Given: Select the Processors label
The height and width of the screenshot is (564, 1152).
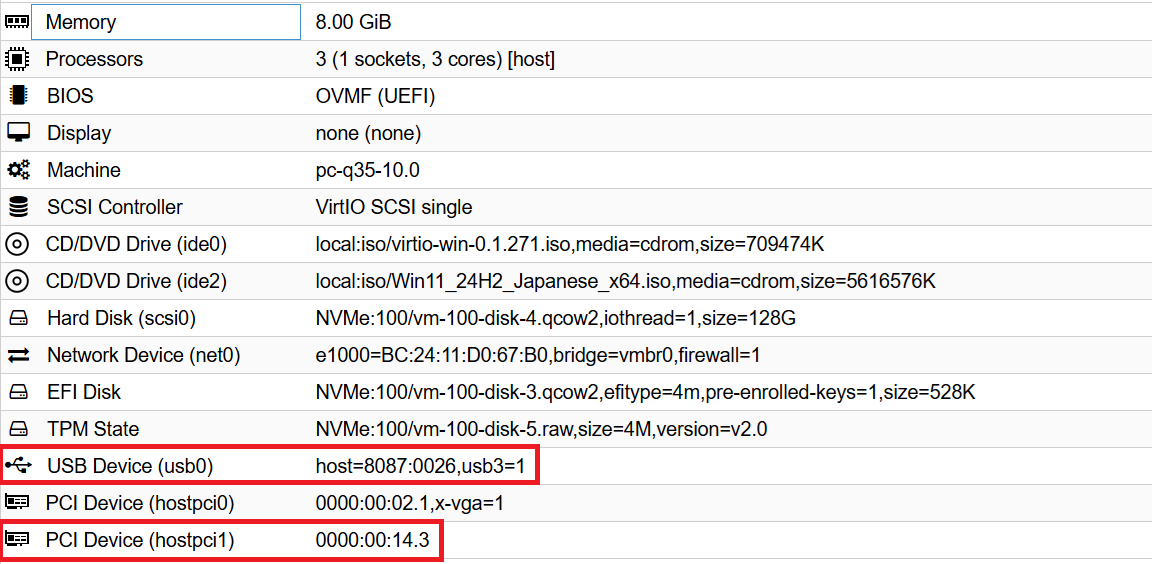Looking at the screenshot, I should point(95,59).
